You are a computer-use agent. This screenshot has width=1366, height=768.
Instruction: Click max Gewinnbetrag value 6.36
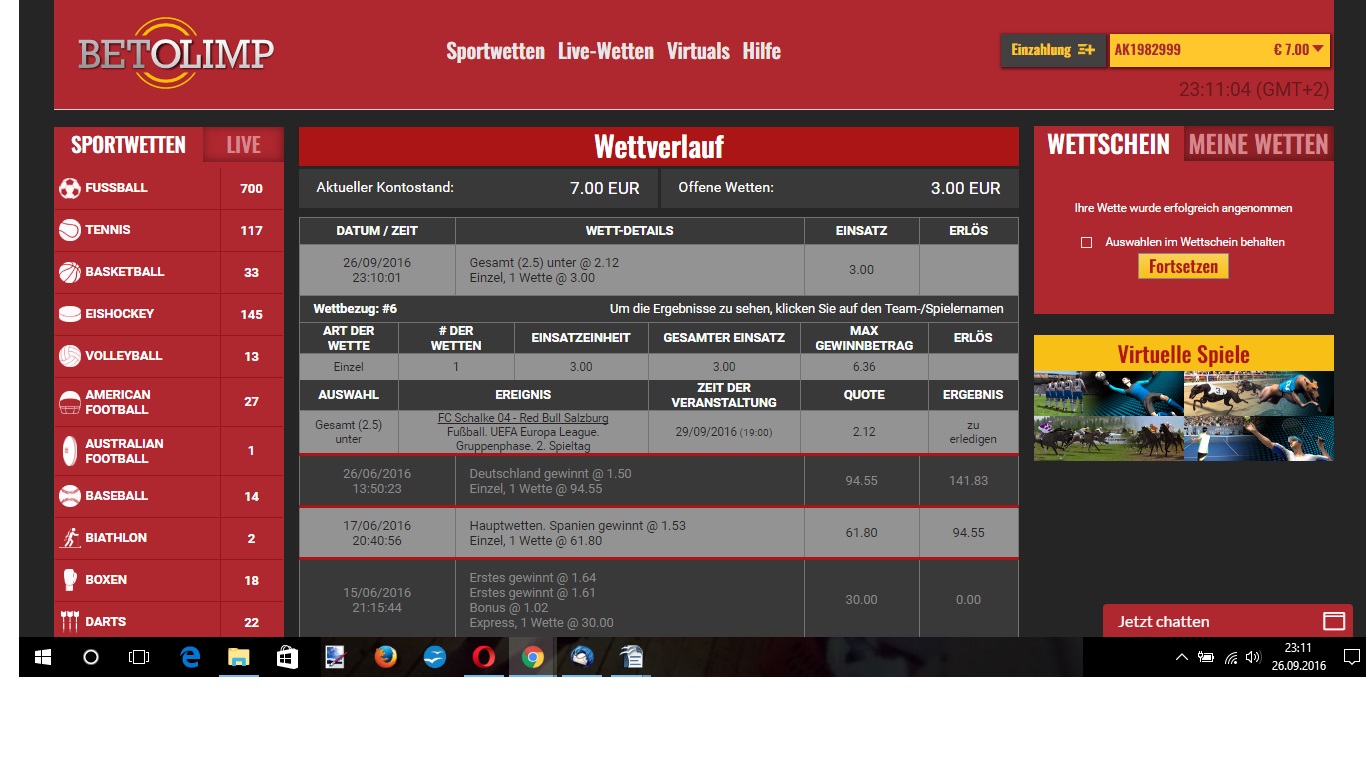point(863,367)
